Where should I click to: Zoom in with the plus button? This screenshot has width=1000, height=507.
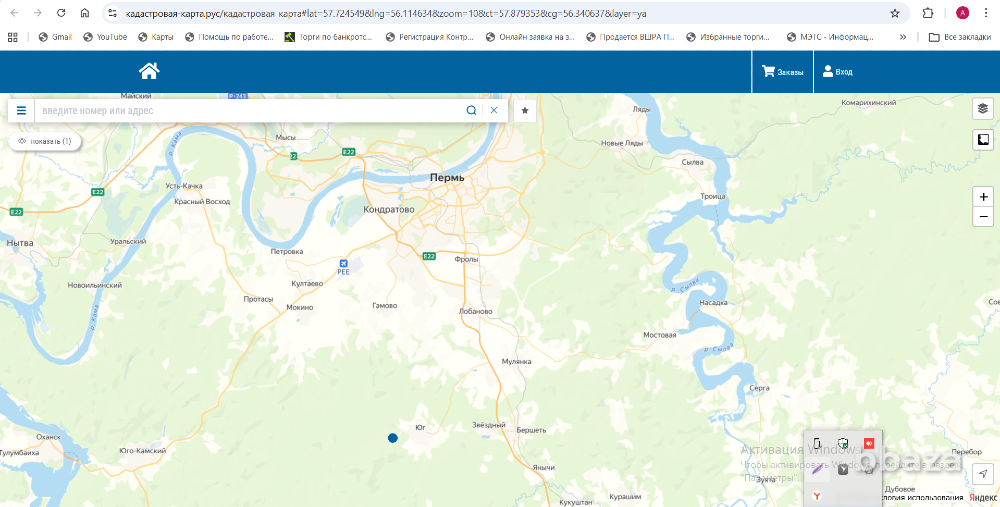(984, 197)
